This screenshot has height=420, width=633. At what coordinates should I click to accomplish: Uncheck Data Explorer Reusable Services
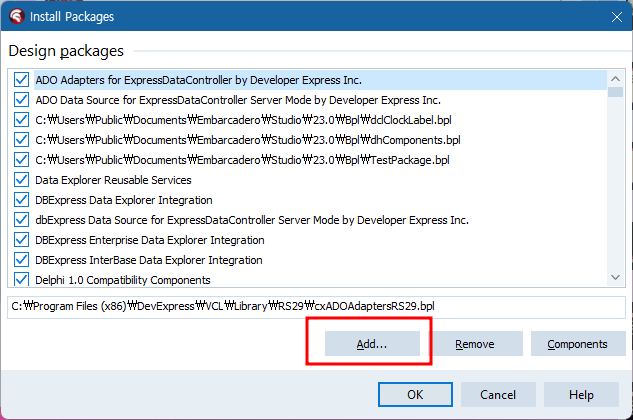(x=21, y=180)
